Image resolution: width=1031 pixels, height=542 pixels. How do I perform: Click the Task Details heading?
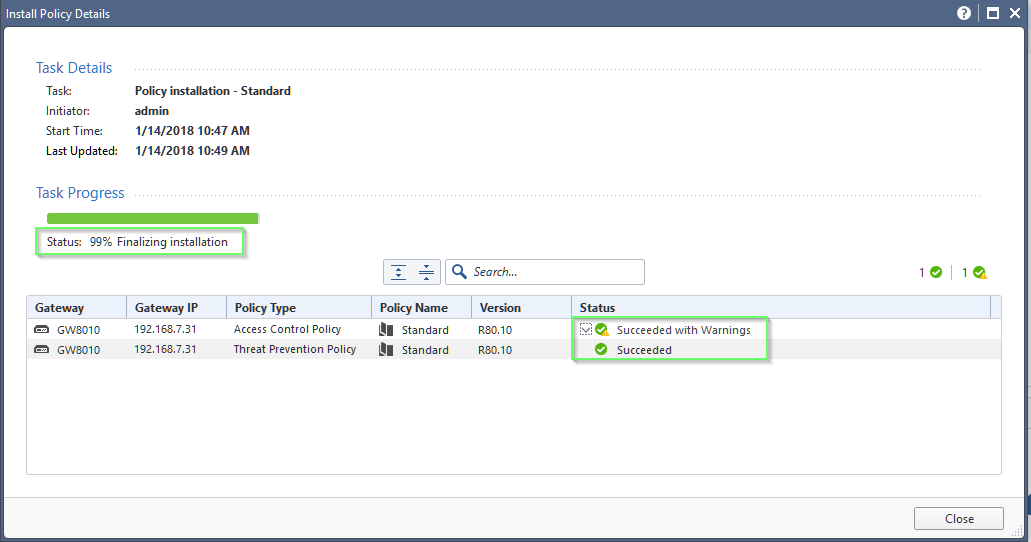[74, 68]
